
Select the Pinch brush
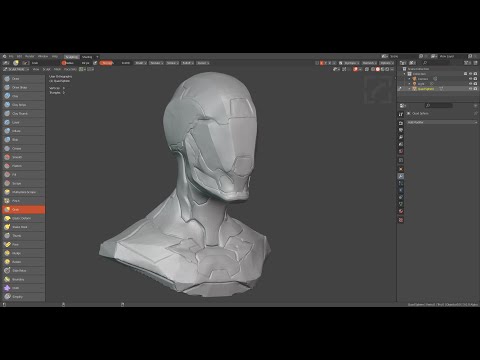pyautogui.click(x=23, y=201)
